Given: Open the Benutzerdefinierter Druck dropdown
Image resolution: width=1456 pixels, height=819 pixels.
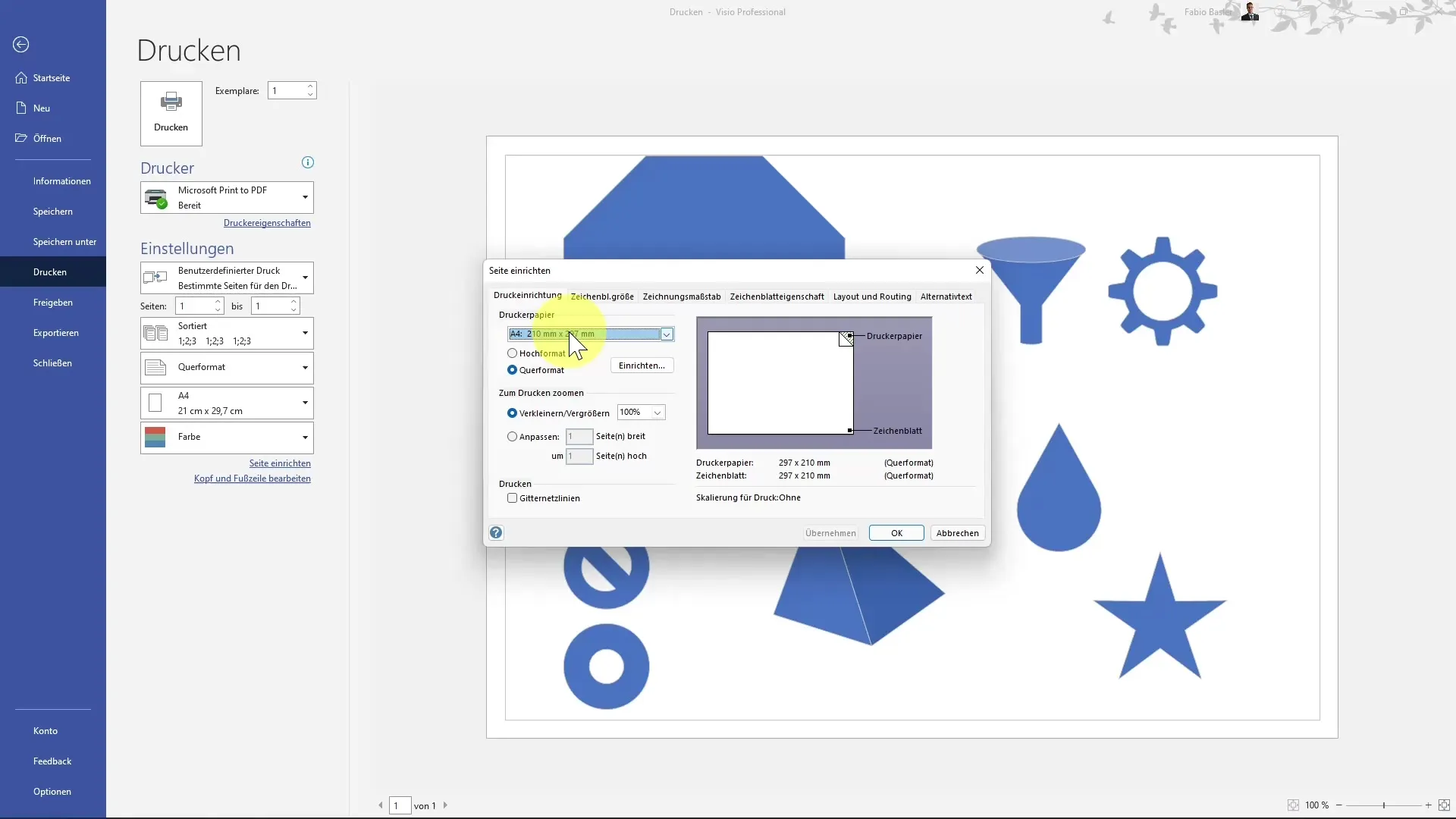Looking at the screenshot, I should click(306, 278).
